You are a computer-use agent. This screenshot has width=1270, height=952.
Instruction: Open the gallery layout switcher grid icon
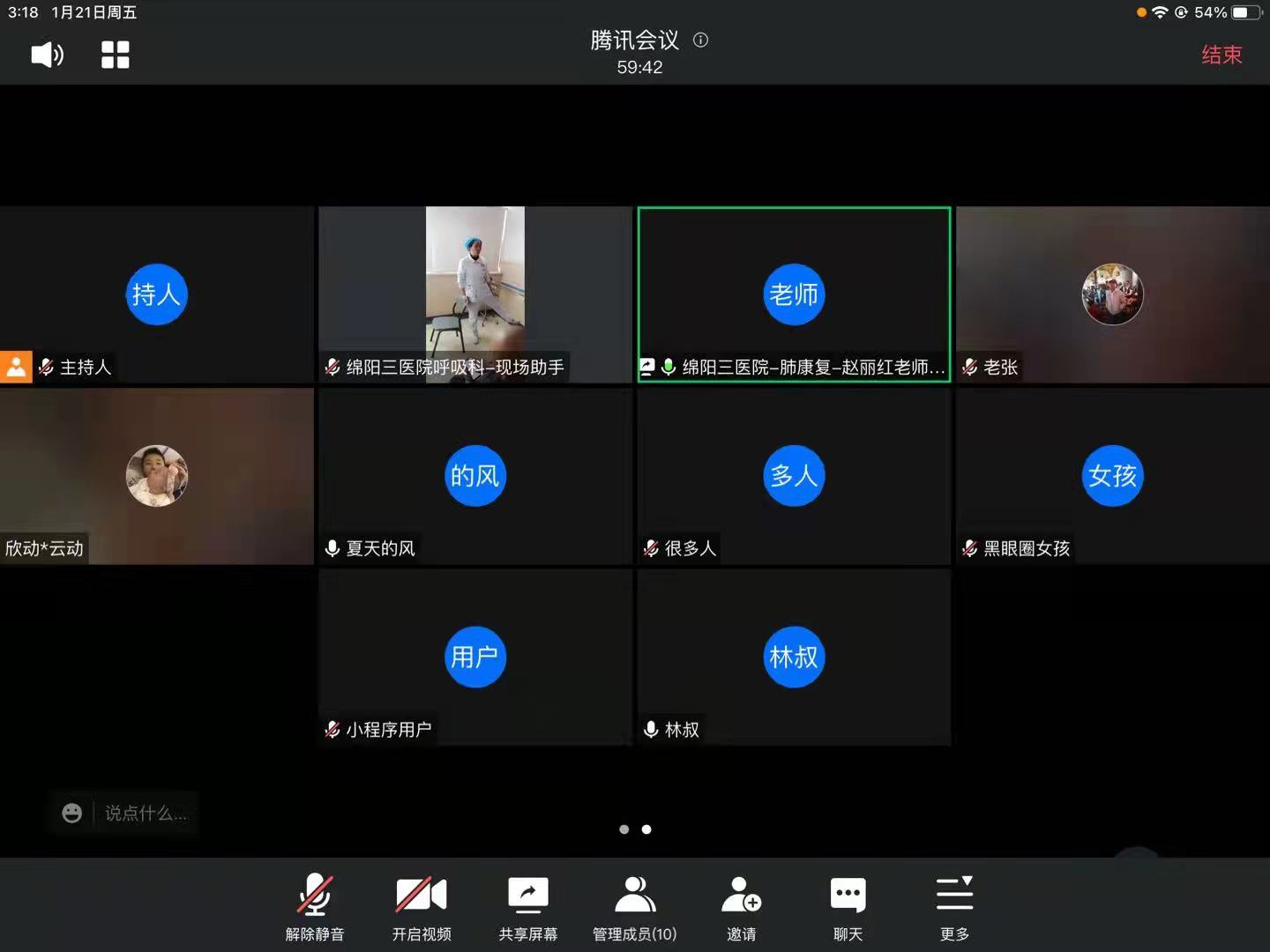(115, 54)
